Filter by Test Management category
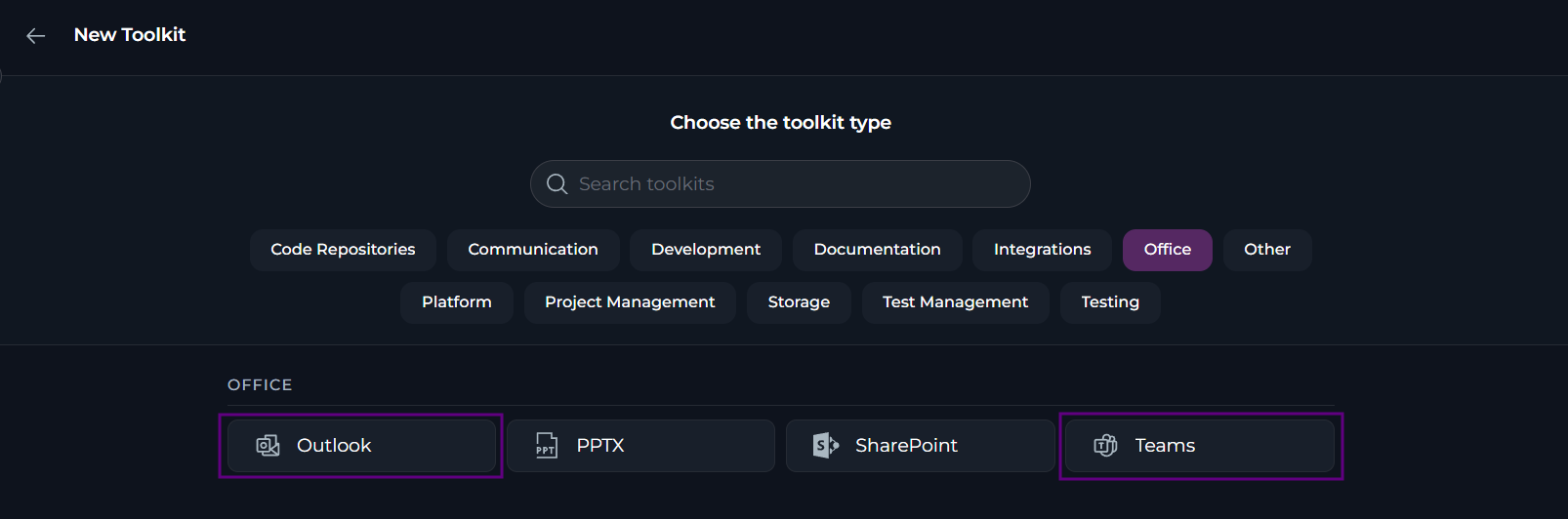The height and width of the screenshot is (519, 1568). coord(955,302)
